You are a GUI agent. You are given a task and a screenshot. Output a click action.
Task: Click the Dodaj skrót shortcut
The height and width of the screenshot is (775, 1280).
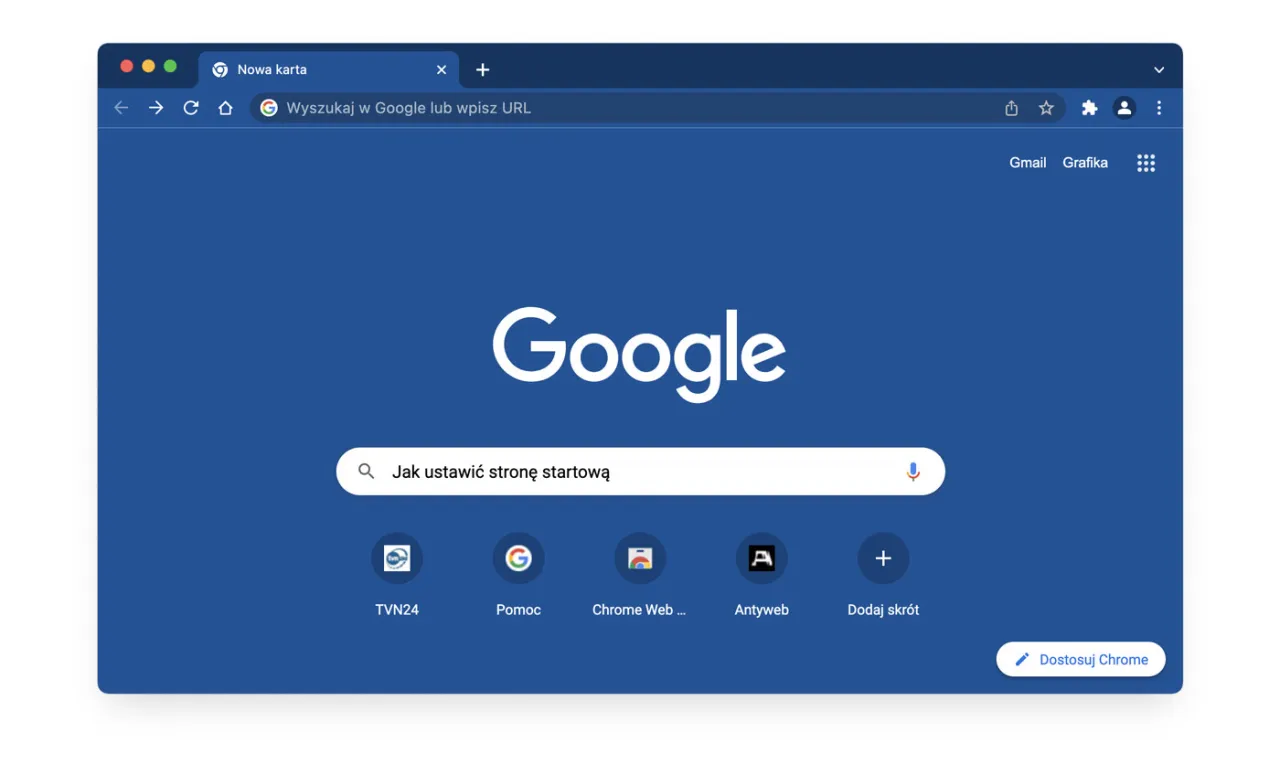883,558
